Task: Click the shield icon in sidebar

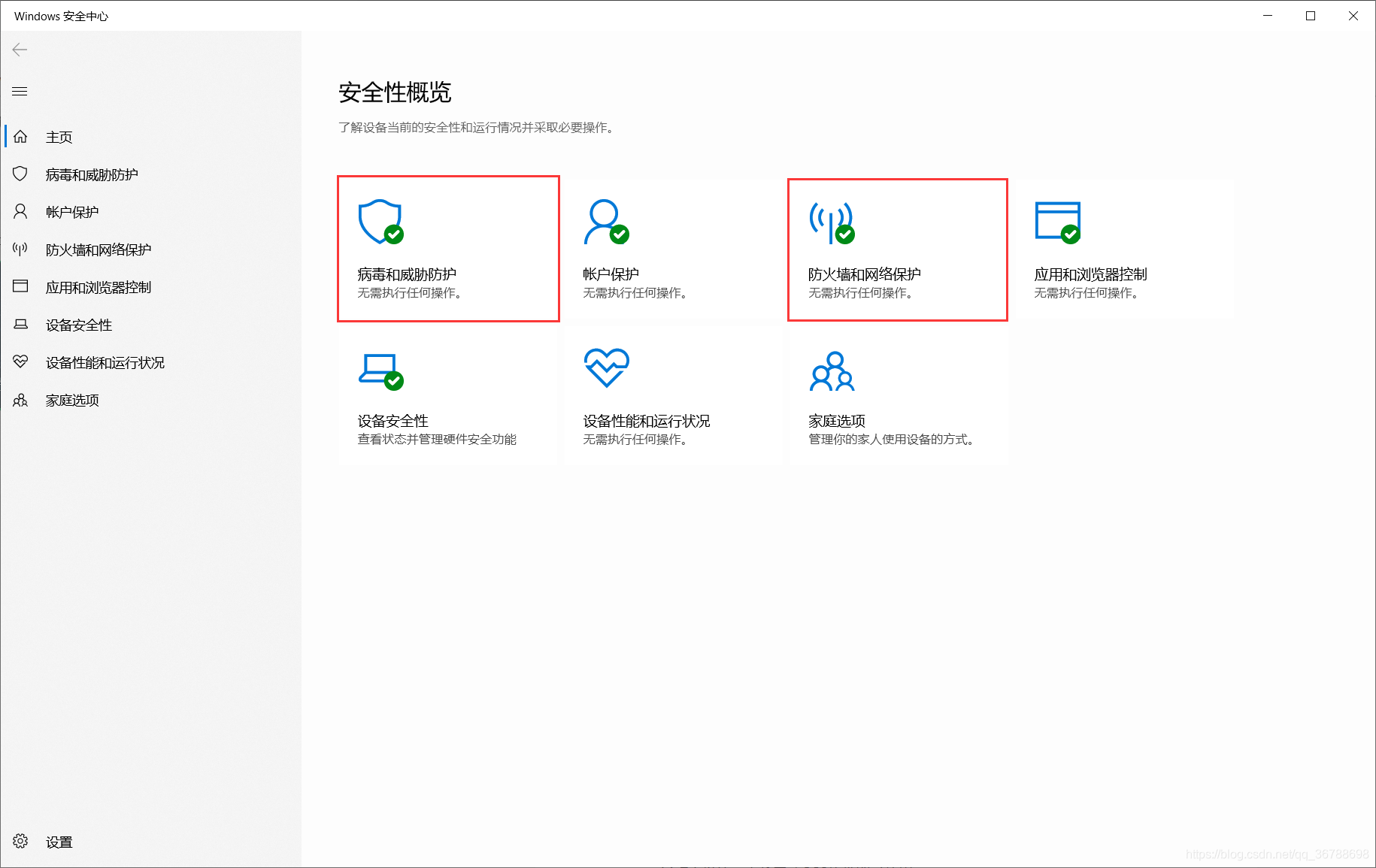Action: tap(20, 174)
